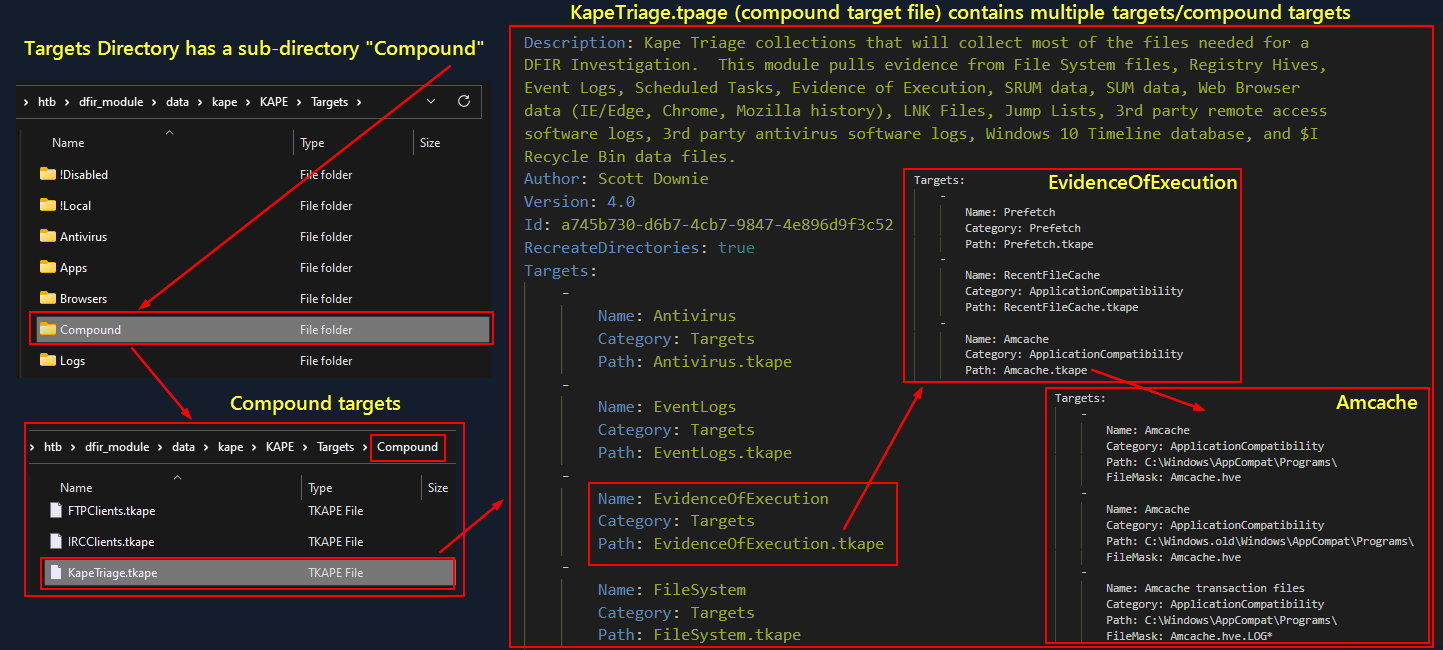Click the KapeTriage.tkape file icon

[x=56, y=572]
